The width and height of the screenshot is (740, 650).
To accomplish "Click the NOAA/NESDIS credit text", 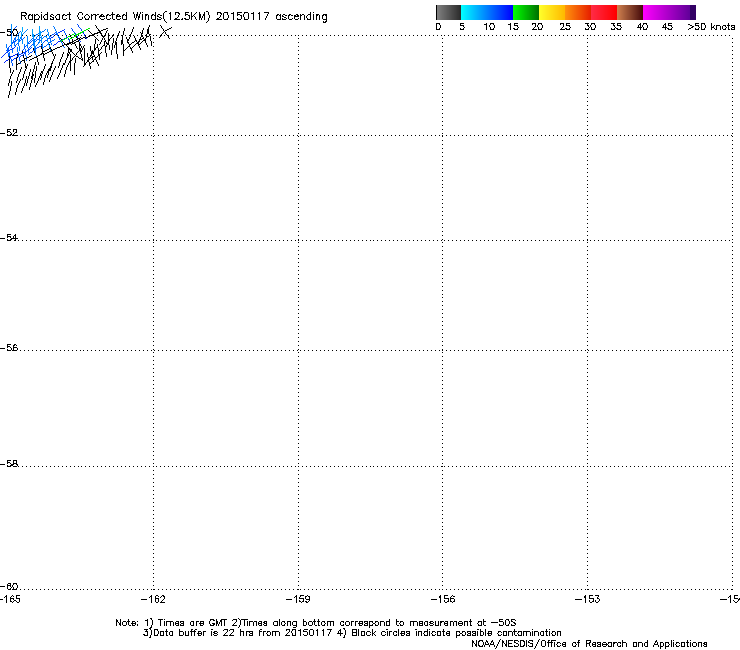I will [589, 644].
